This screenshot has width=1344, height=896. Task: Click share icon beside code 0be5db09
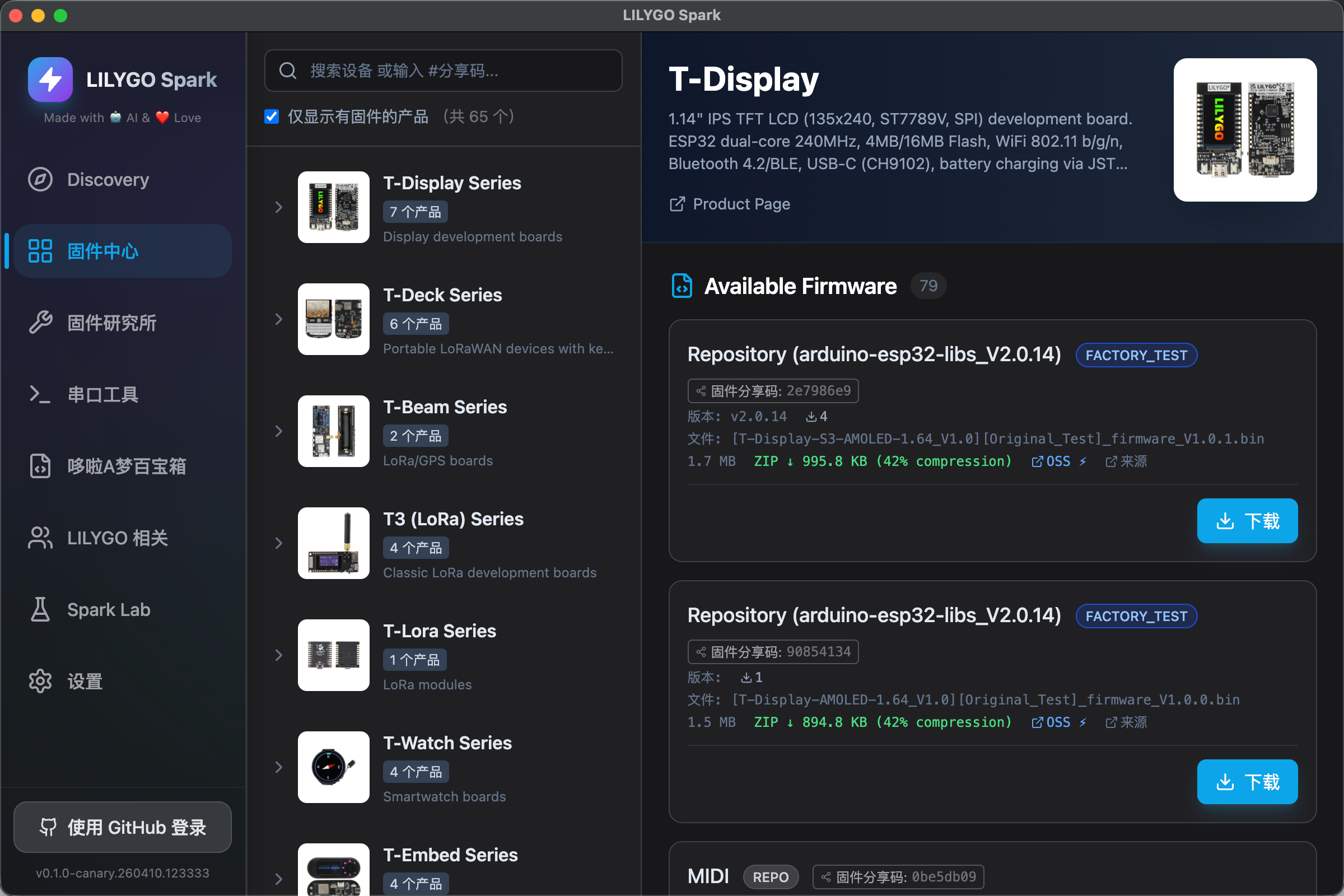click(x=827, y=877)
